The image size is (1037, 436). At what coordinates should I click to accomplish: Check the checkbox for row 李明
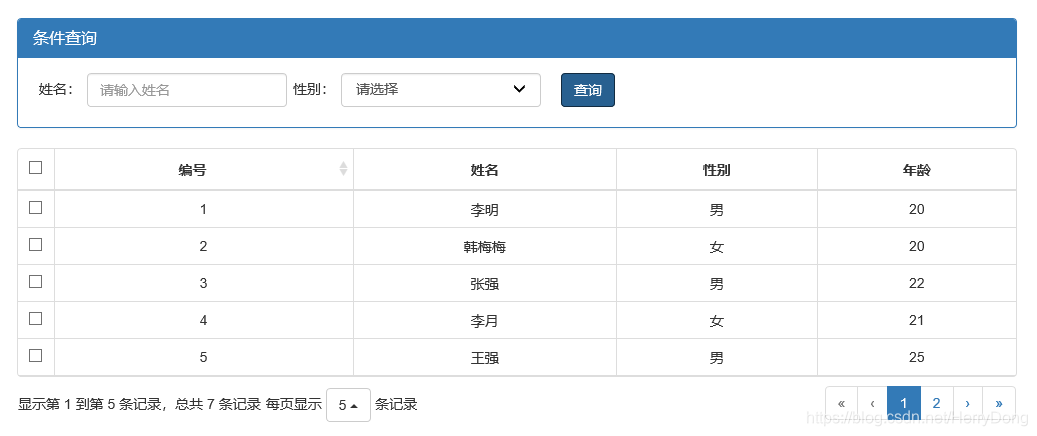[x=36, y=207]
